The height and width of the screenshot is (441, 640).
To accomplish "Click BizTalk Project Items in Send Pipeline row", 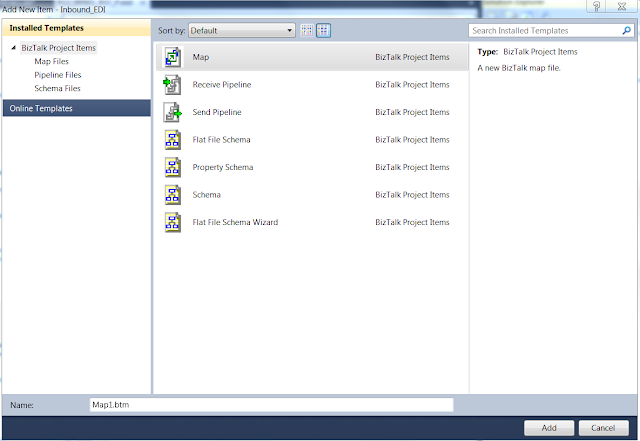I will [x=412, y=112].
